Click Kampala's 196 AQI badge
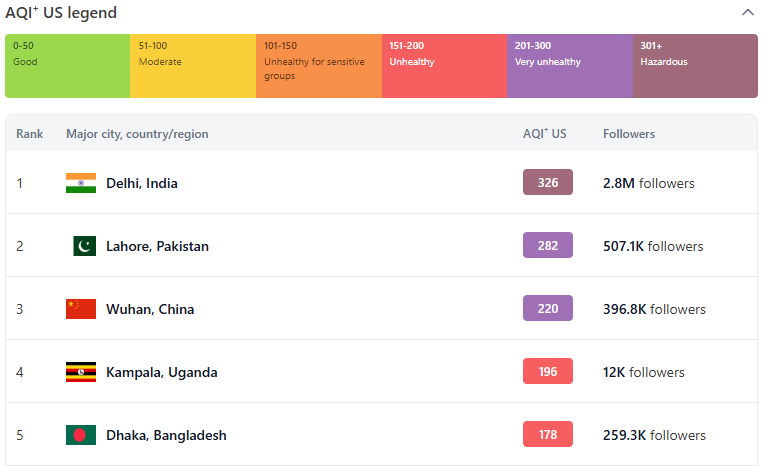 pos(548,372)
